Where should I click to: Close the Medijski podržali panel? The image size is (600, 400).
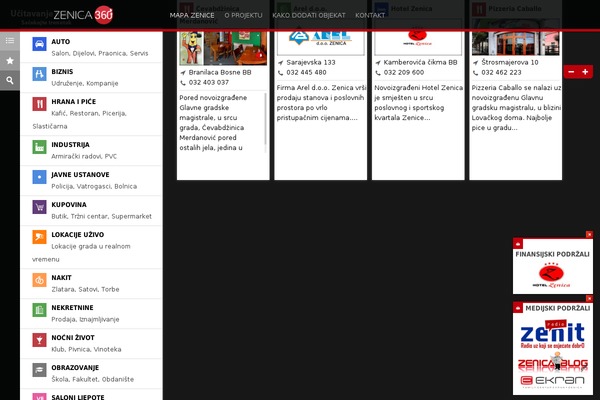589,298
